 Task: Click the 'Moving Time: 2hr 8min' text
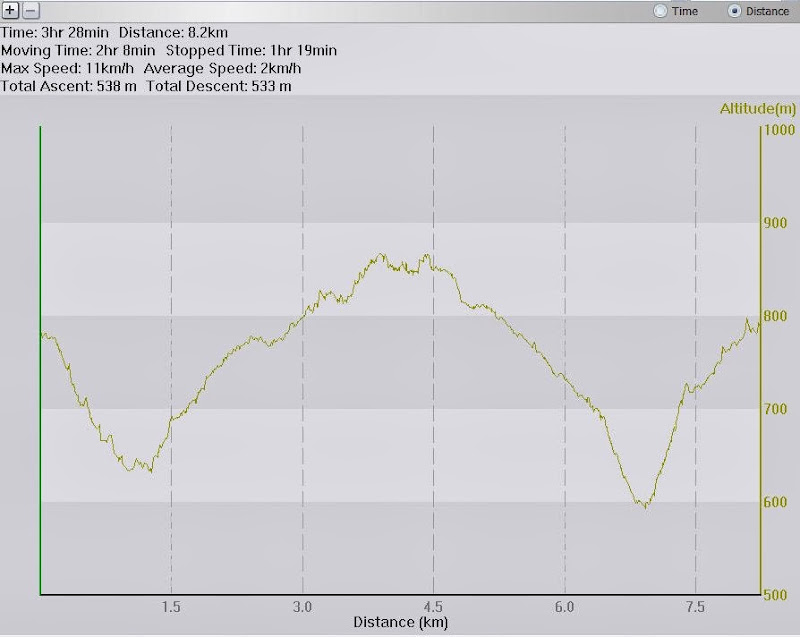tap(78, 50)
